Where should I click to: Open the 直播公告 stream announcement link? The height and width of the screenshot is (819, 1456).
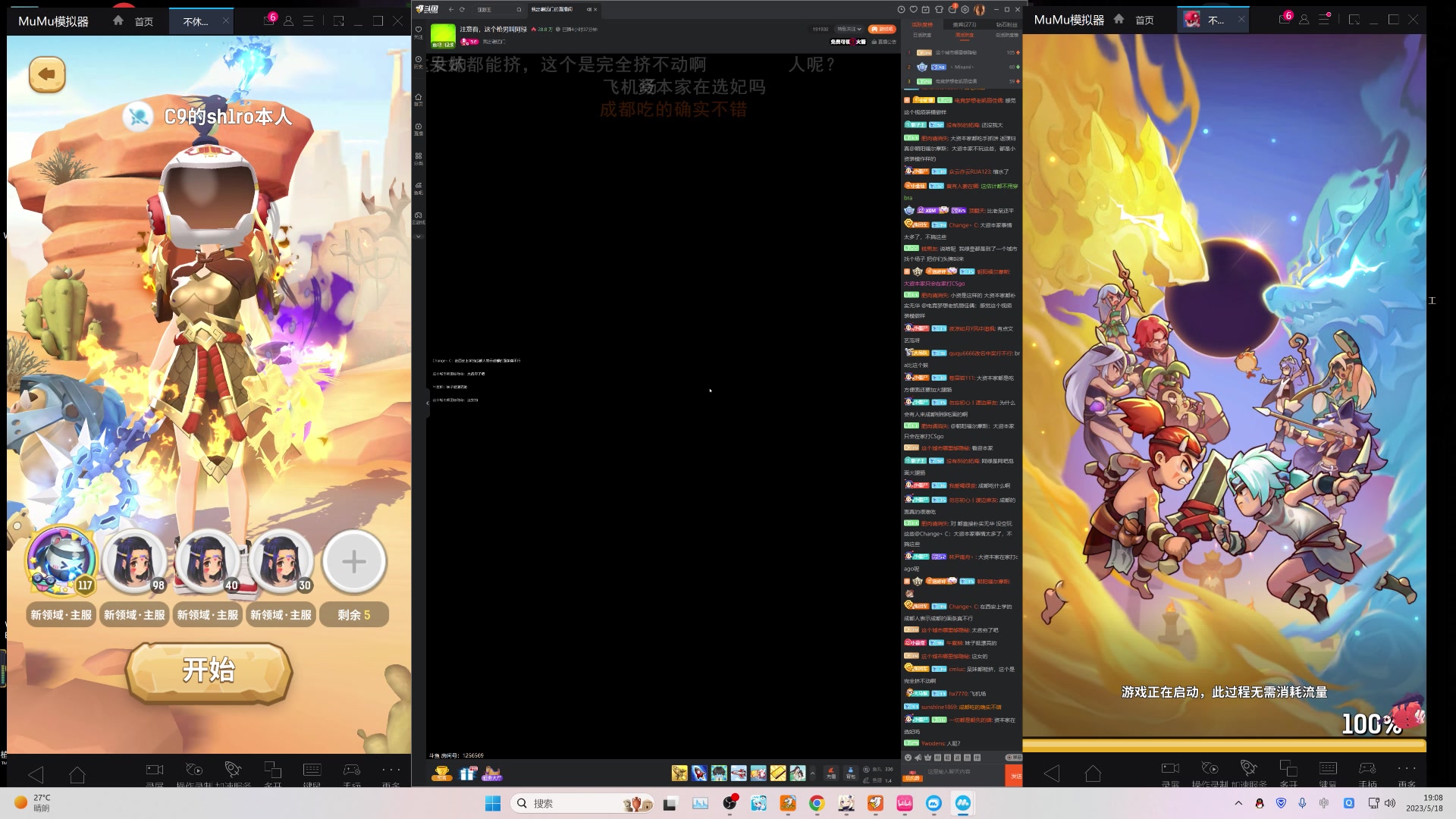click(x=884, y=42)
